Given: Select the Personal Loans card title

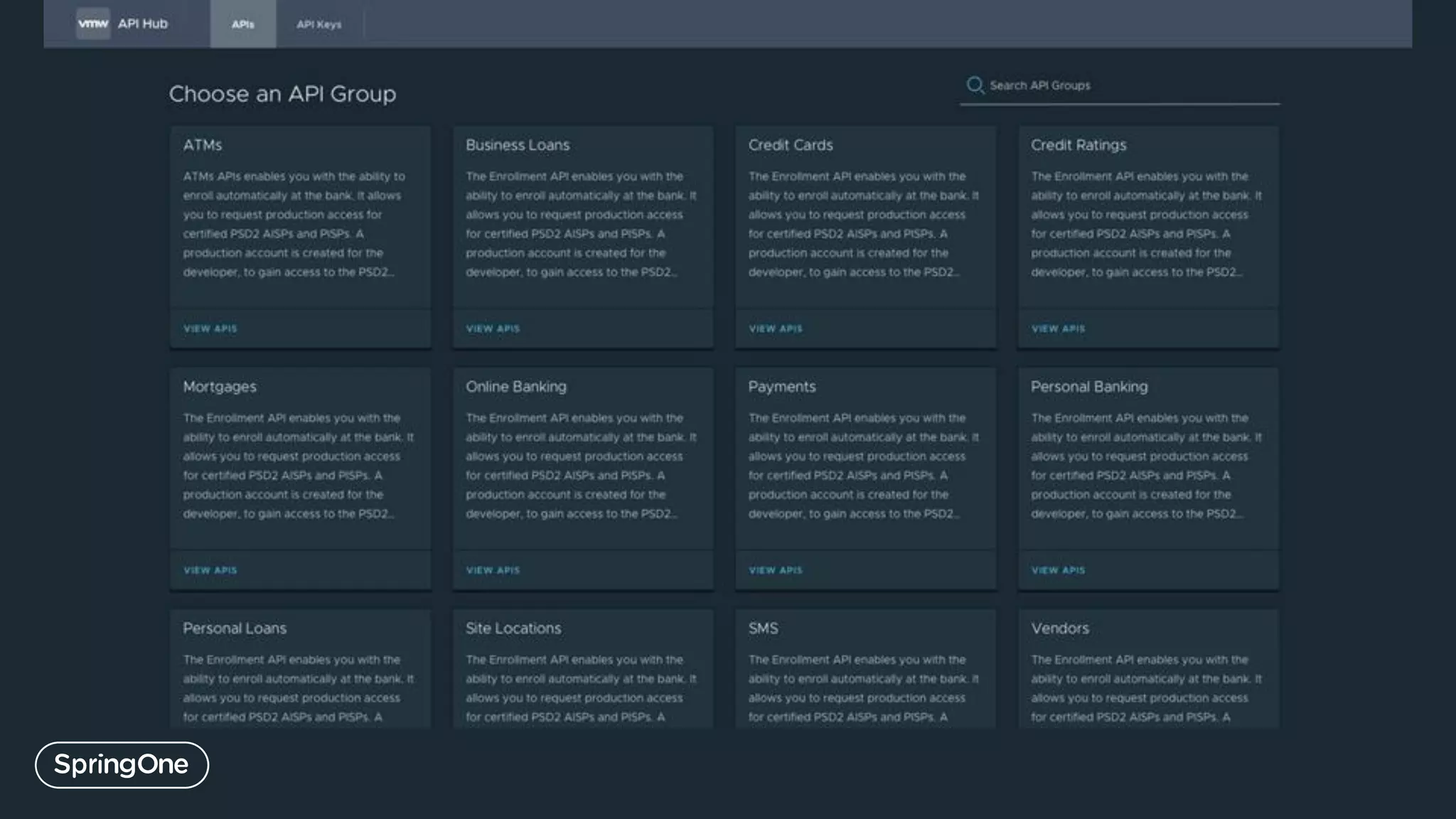Looking at the screenshot, I should tap(235, 628).
